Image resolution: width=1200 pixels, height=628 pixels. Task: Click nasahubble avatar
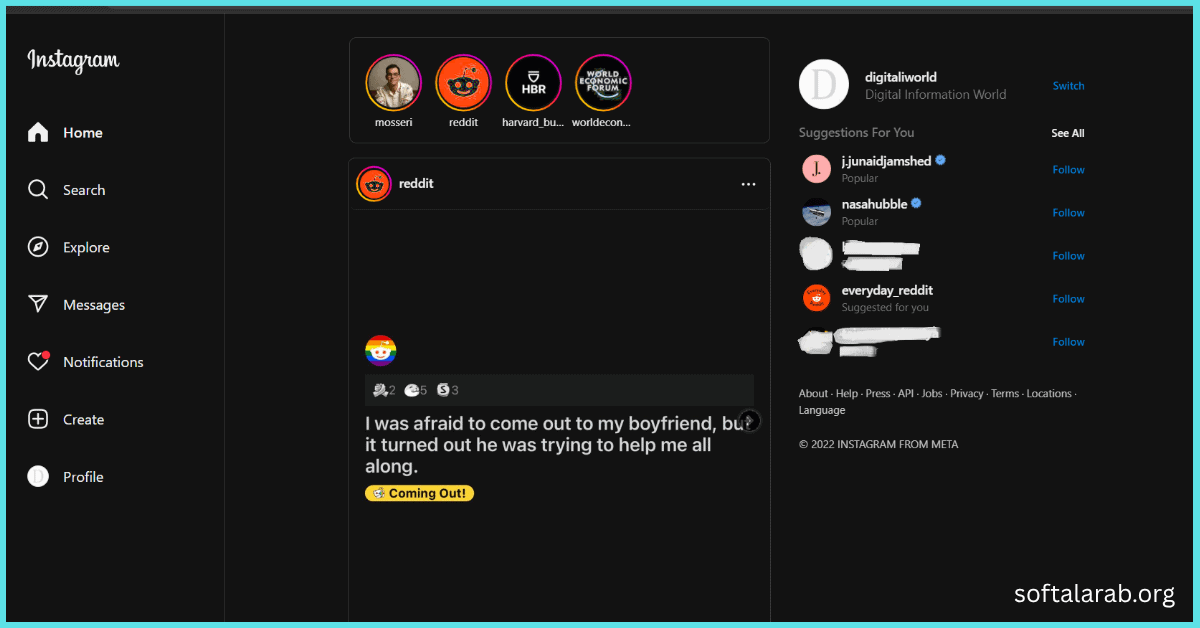coord(817,212)
